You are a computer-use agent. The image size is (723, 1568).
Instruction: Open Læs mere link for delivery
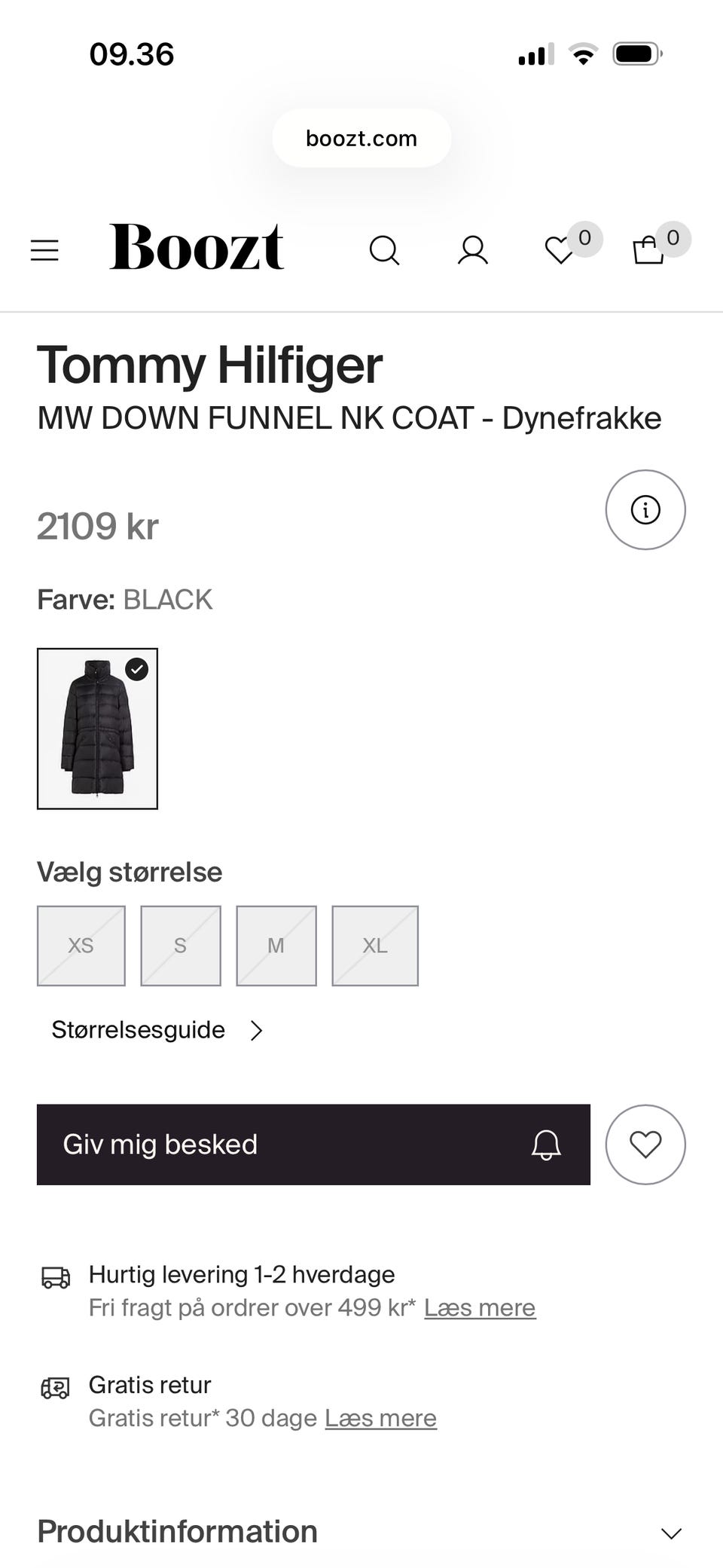click(480, 1308)
